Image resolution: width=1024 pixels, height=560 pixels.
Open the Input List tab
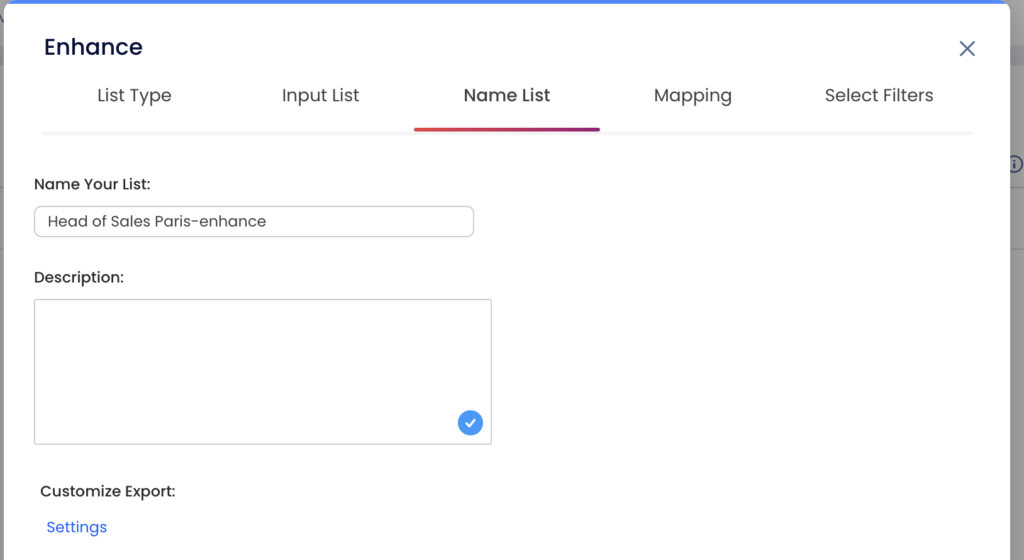click(x=320, y=95)
